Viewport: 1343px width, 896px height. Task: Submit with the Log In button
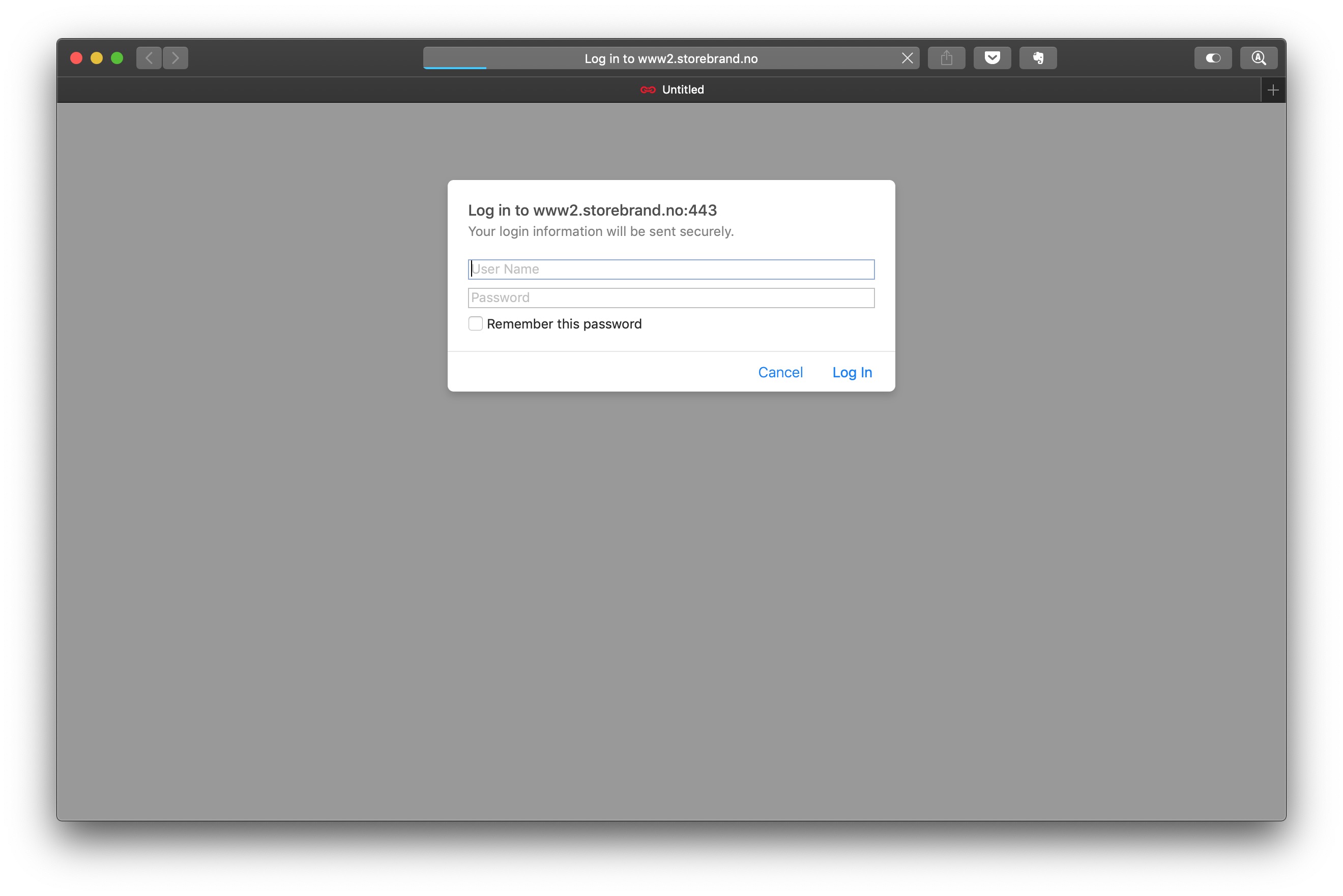click(852, 372)
